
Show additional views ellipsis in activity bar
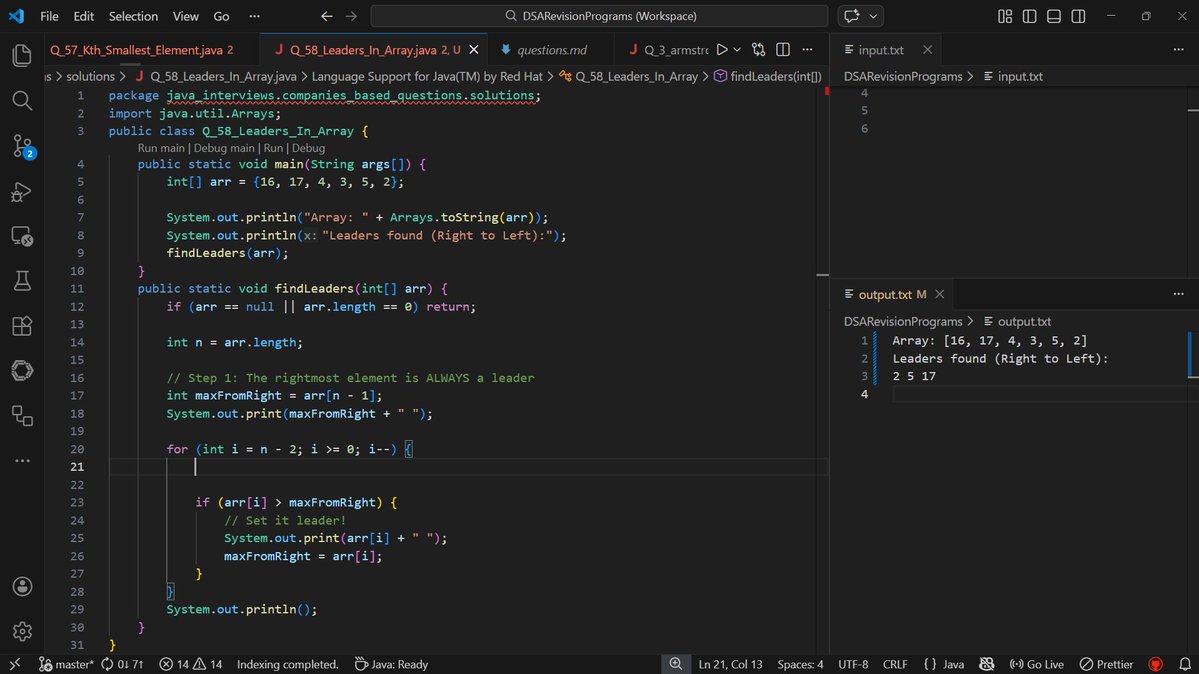click(x=22, y=461)
